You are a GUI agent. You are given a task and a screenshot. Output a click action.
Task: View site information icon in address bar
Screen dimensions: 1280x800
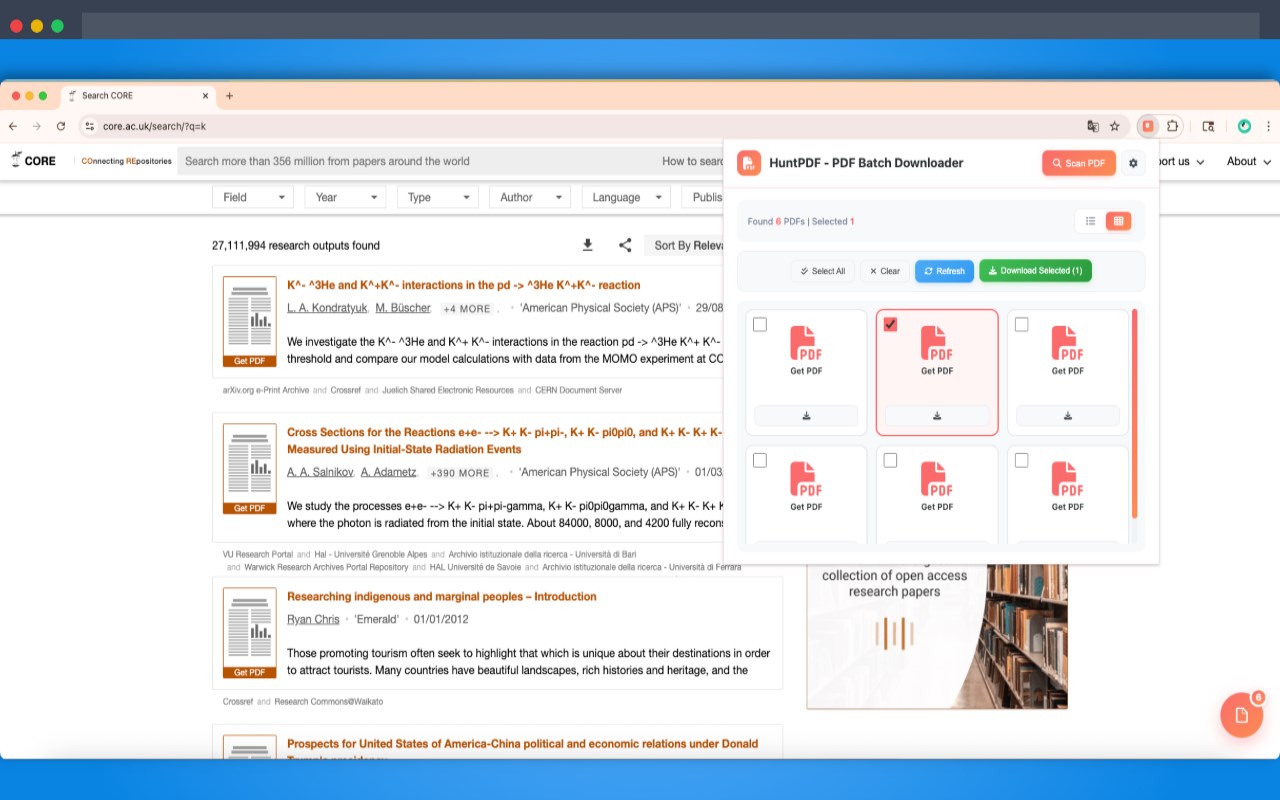pyautogui.click(x=89, y=126)
